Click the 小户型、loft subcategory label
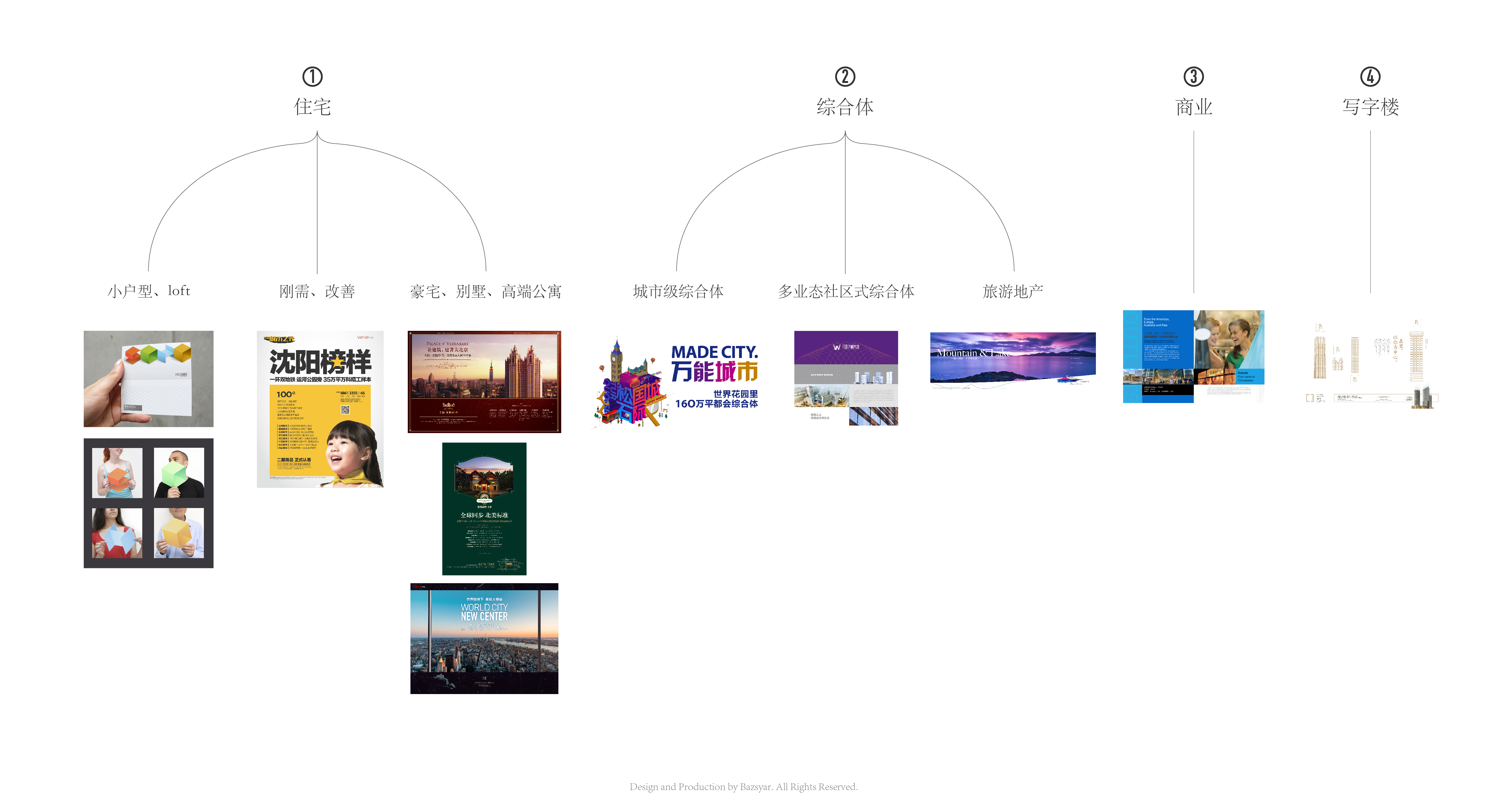Screen dimensions: 1488x812 point(149,291)
